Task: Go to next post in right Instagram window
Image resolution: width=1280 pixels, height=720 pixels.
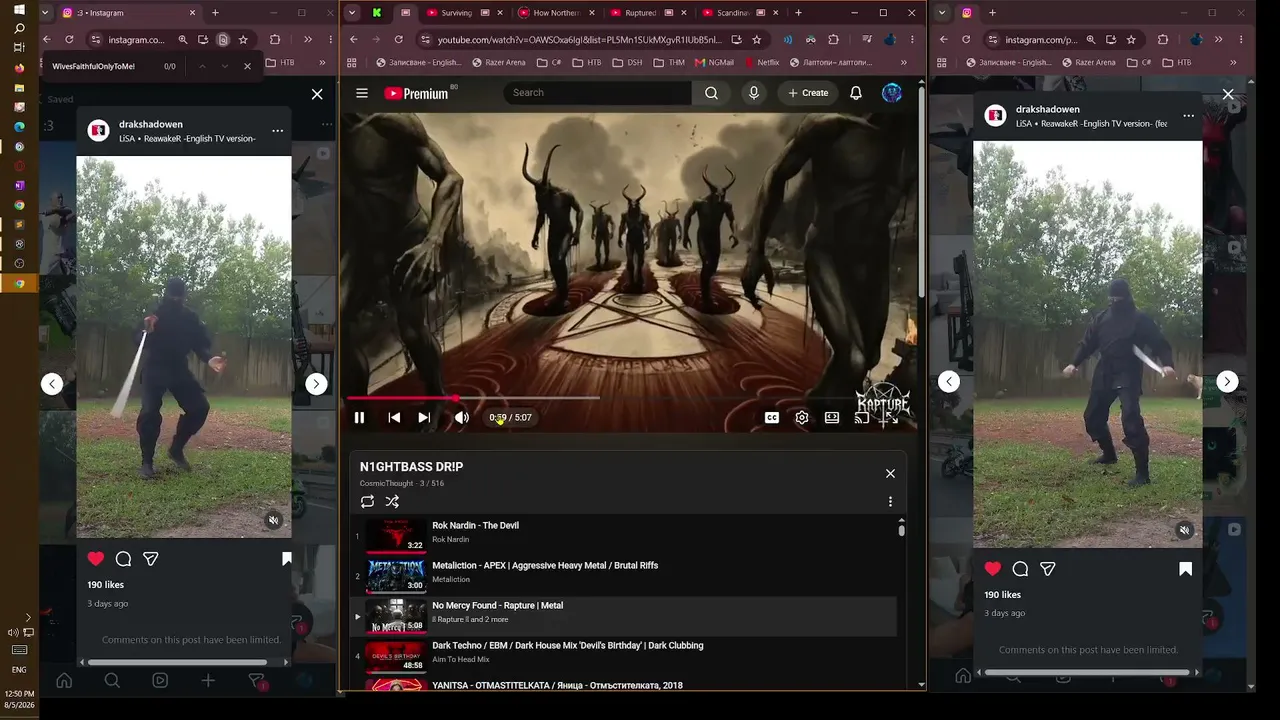Action: pyautogui.click(x=1227, y=381)
